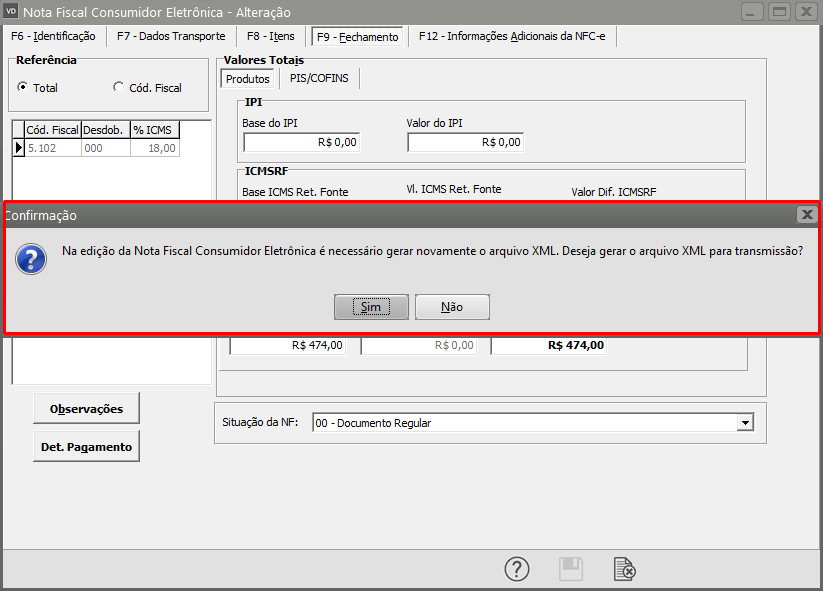This screenshot has height=591, width=823.
Task: Click the VD application icon in title bar
Action: tap(12, 12)
